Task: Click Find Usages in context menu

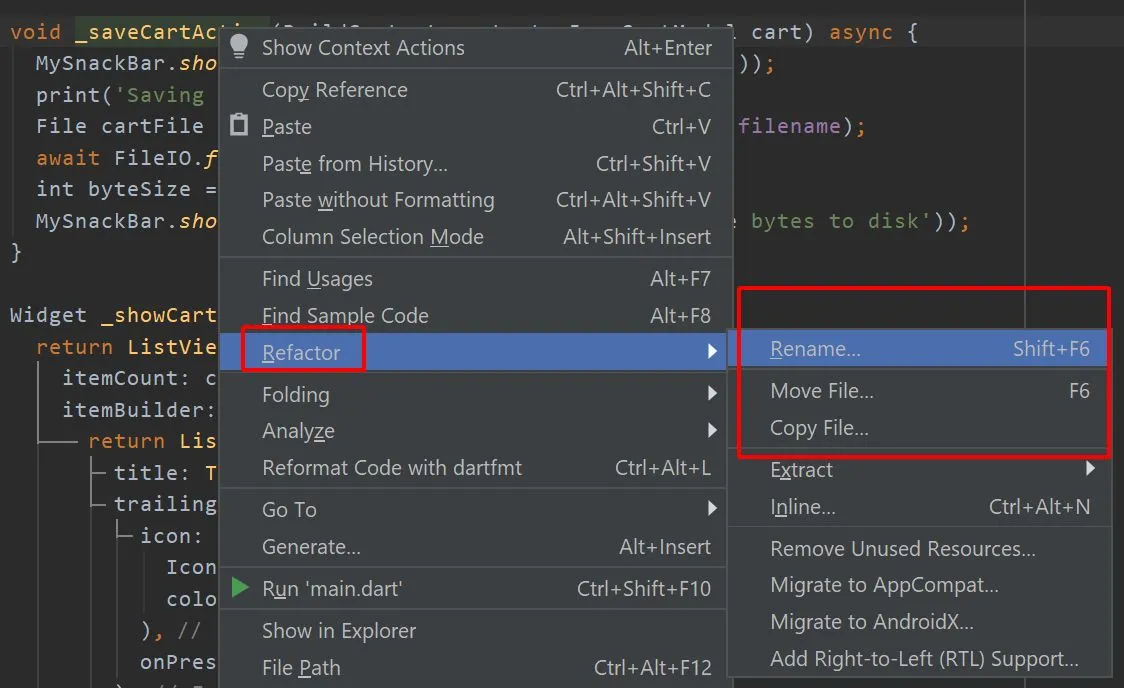Action: pyautogui.click(x=317, y=279)
